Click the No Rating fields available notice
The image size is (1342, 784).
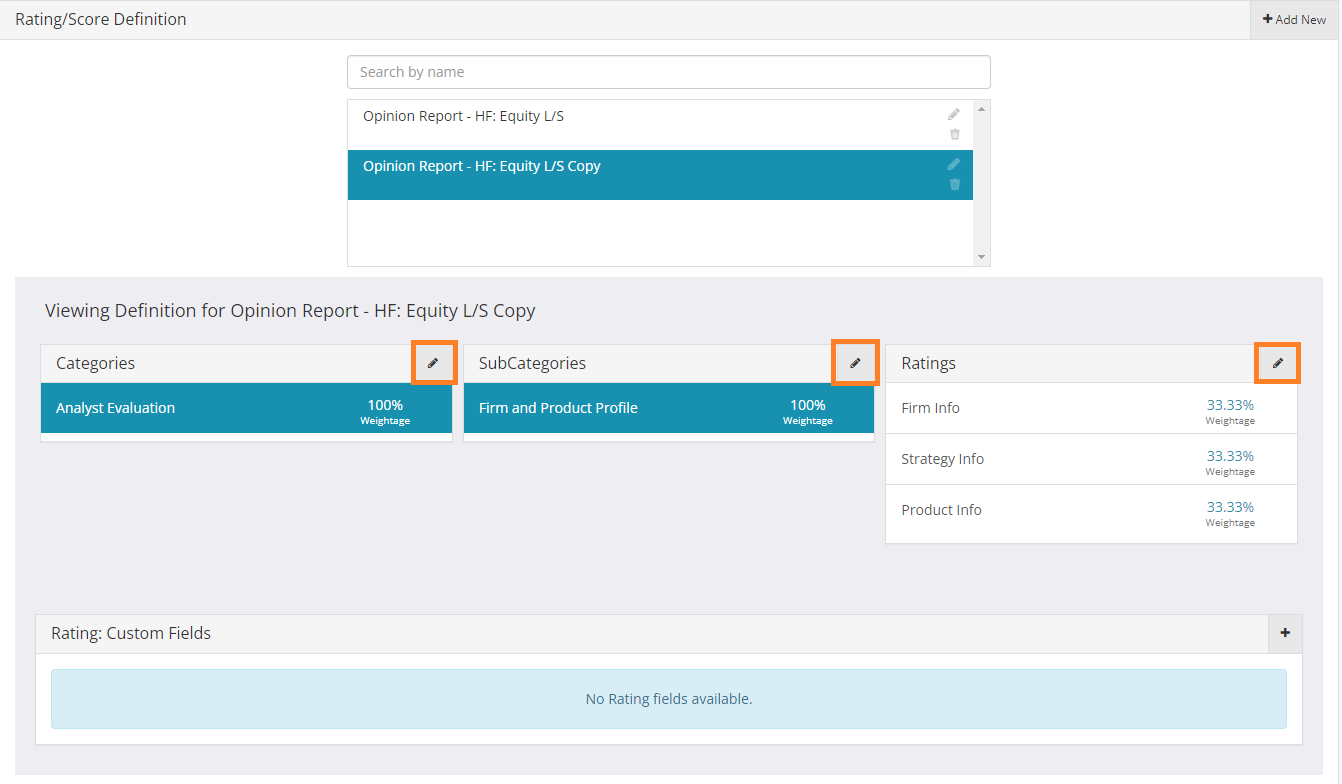click(669, 699)
